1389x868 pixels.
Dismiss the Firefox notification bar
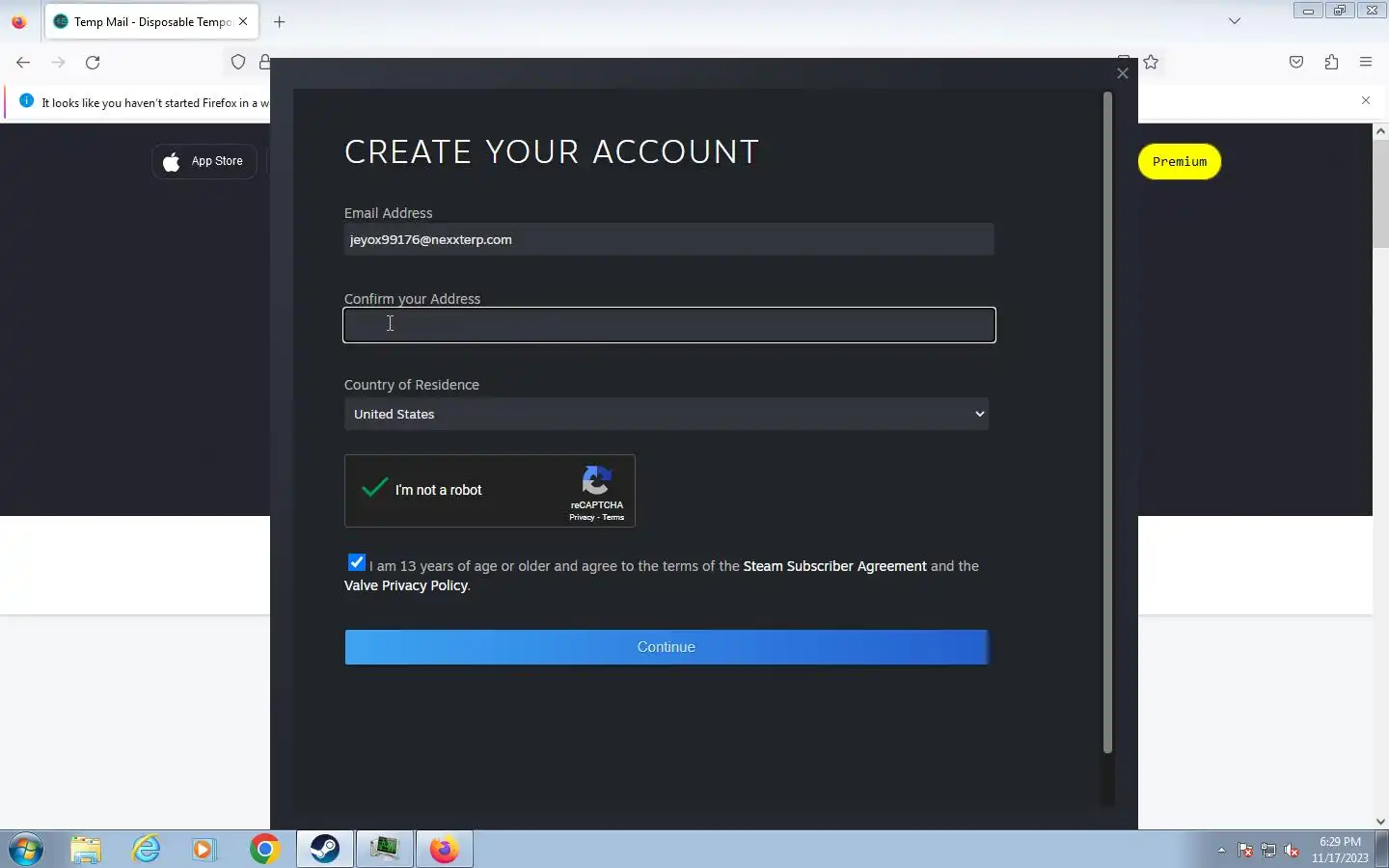point(1366,100)
